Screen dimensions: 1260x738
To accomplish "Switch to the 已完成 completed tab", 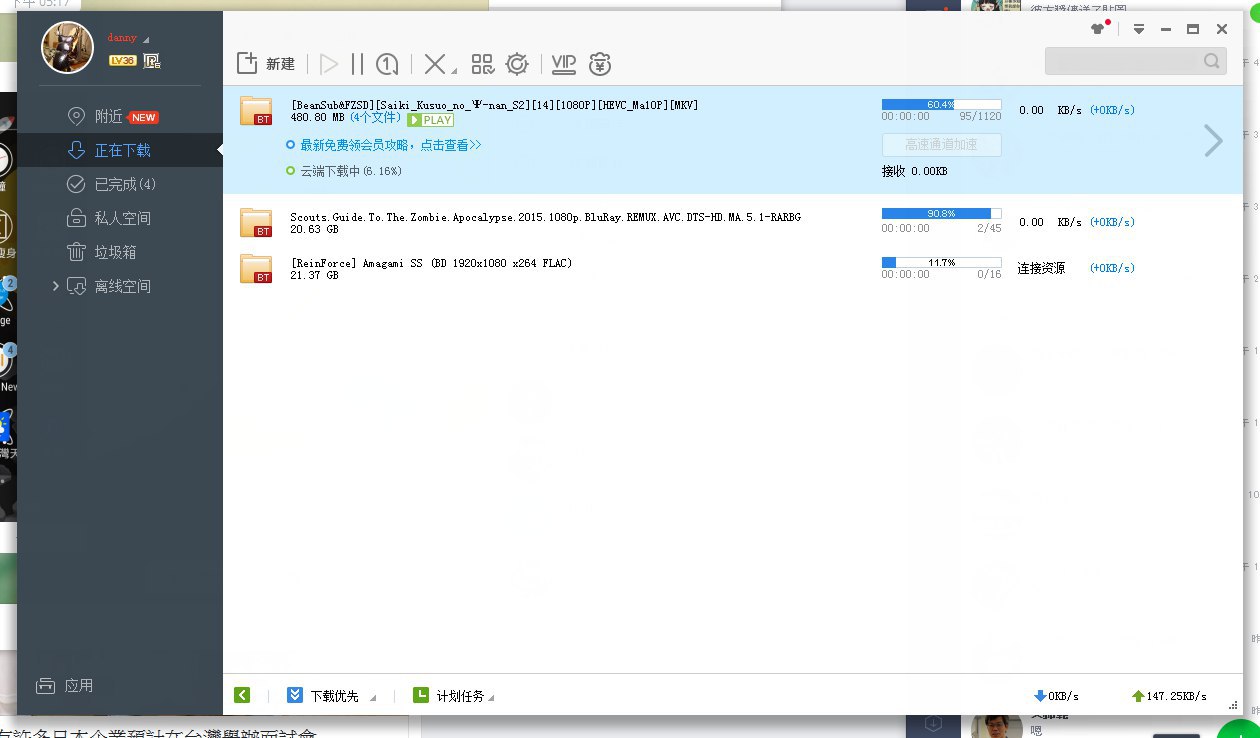I will pyautogui.click(x=125, y=184).
